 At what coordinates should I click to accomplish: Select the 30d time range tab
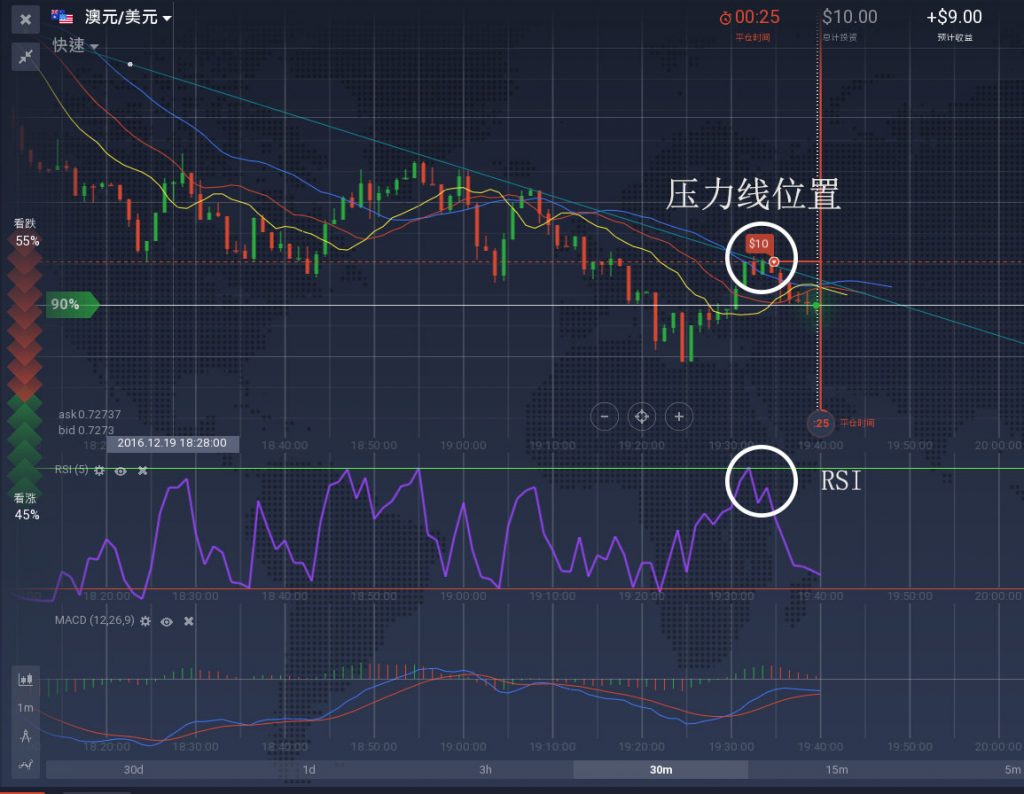[x=133, y=769]
